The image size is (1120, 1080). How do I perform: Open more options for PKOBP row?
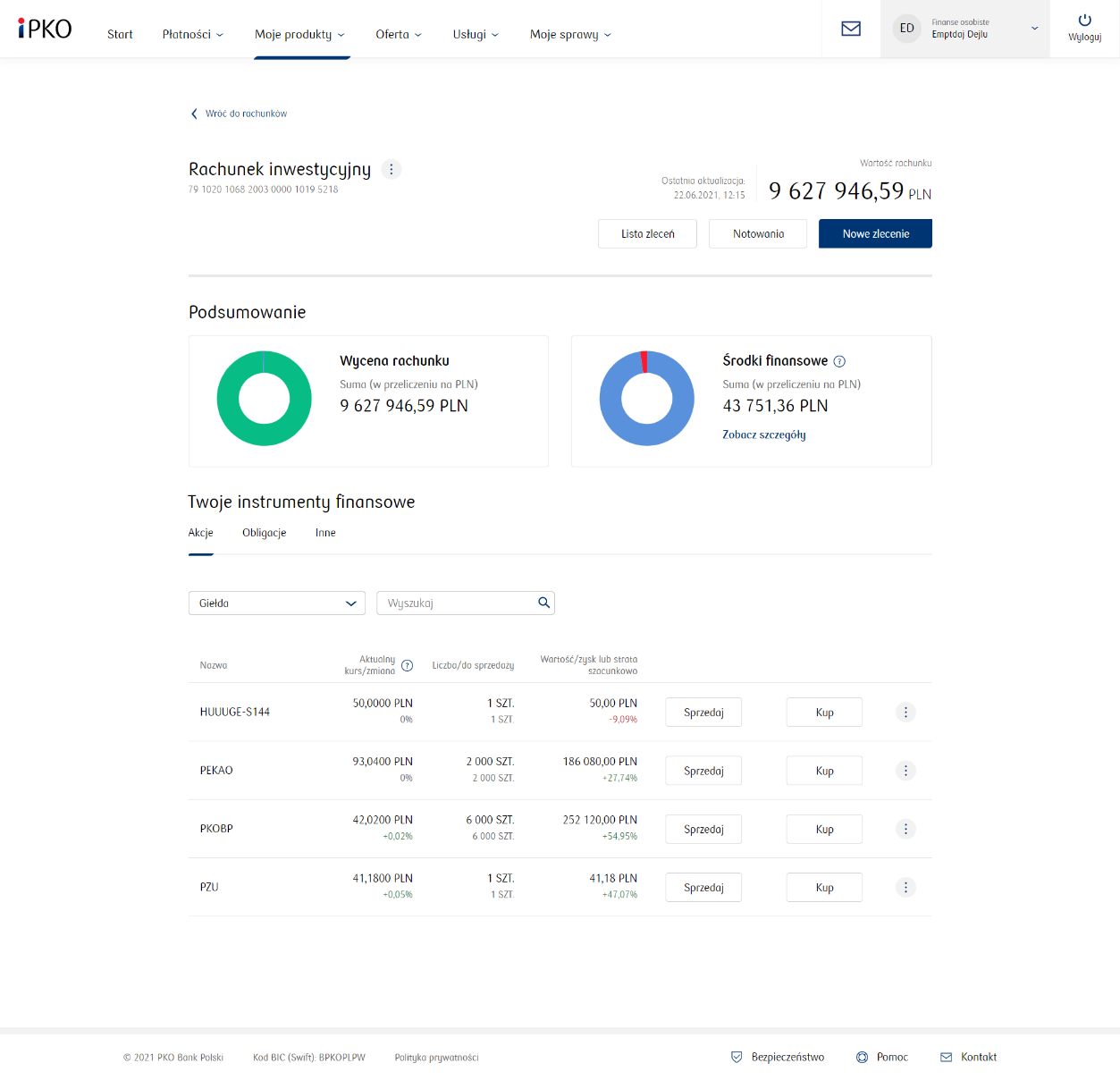tap(905, 829)
